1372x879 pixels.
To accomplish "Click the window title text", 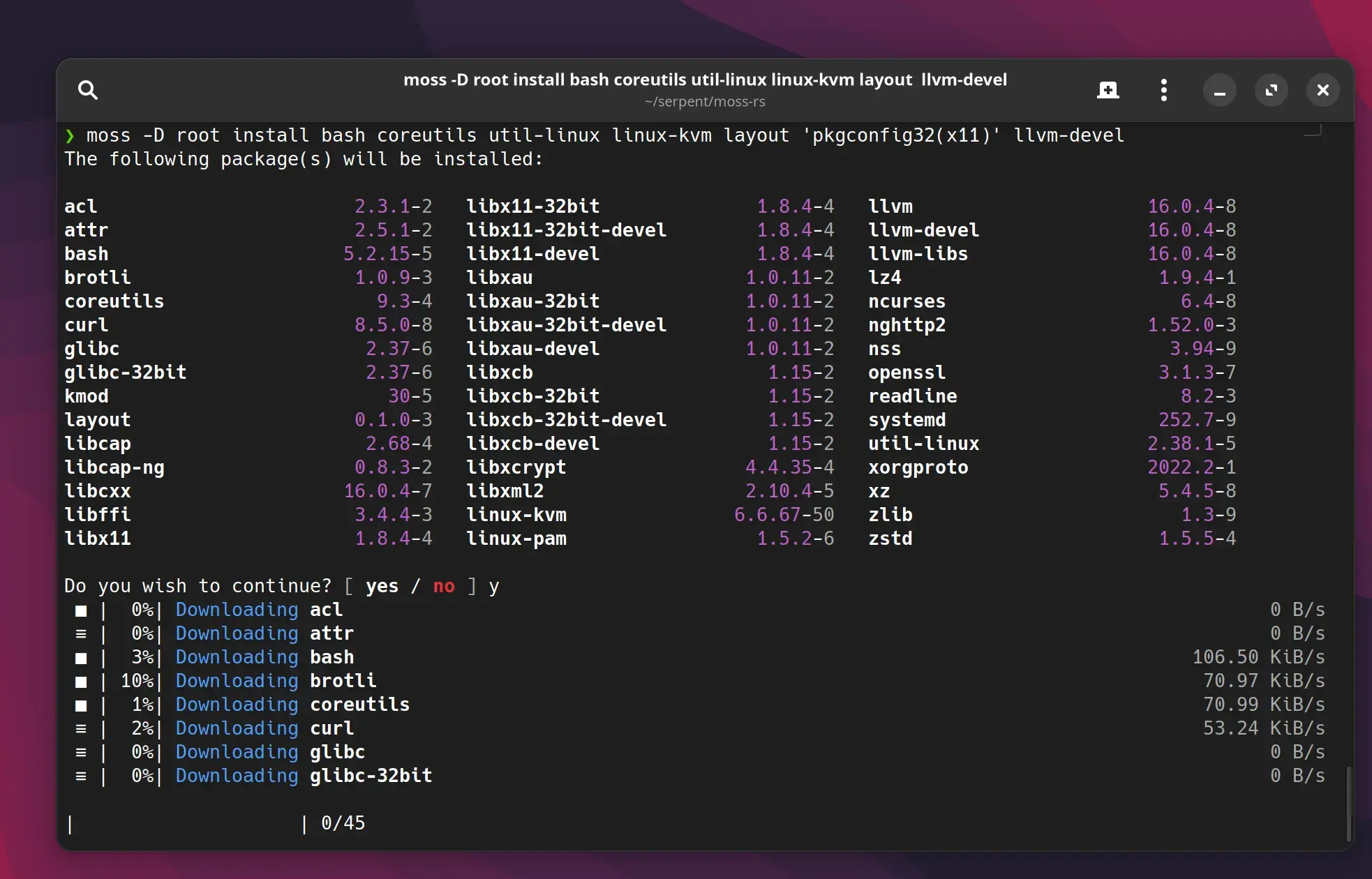I will [x=705, y=80].
